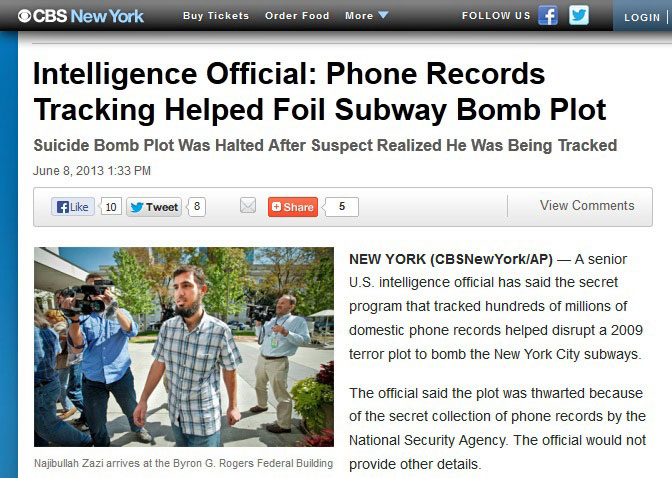
Task: Open the More menu item
Action: click(x=359, y=16)
